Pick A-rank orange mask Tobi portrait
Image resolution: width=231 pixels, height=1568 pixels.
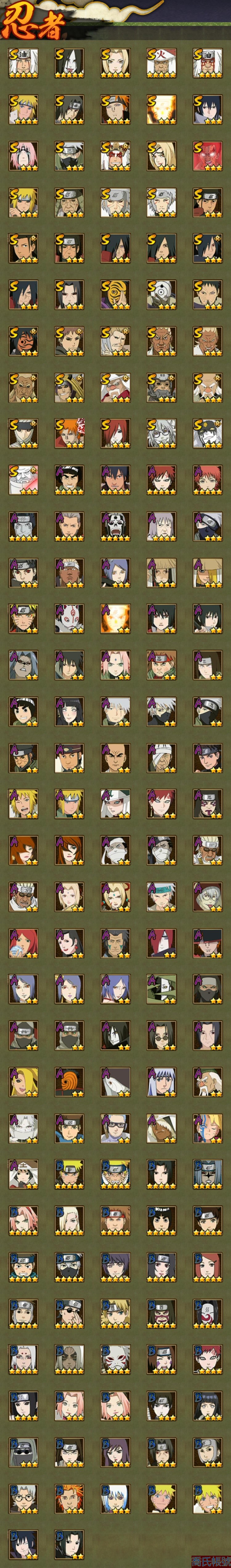69,1081
